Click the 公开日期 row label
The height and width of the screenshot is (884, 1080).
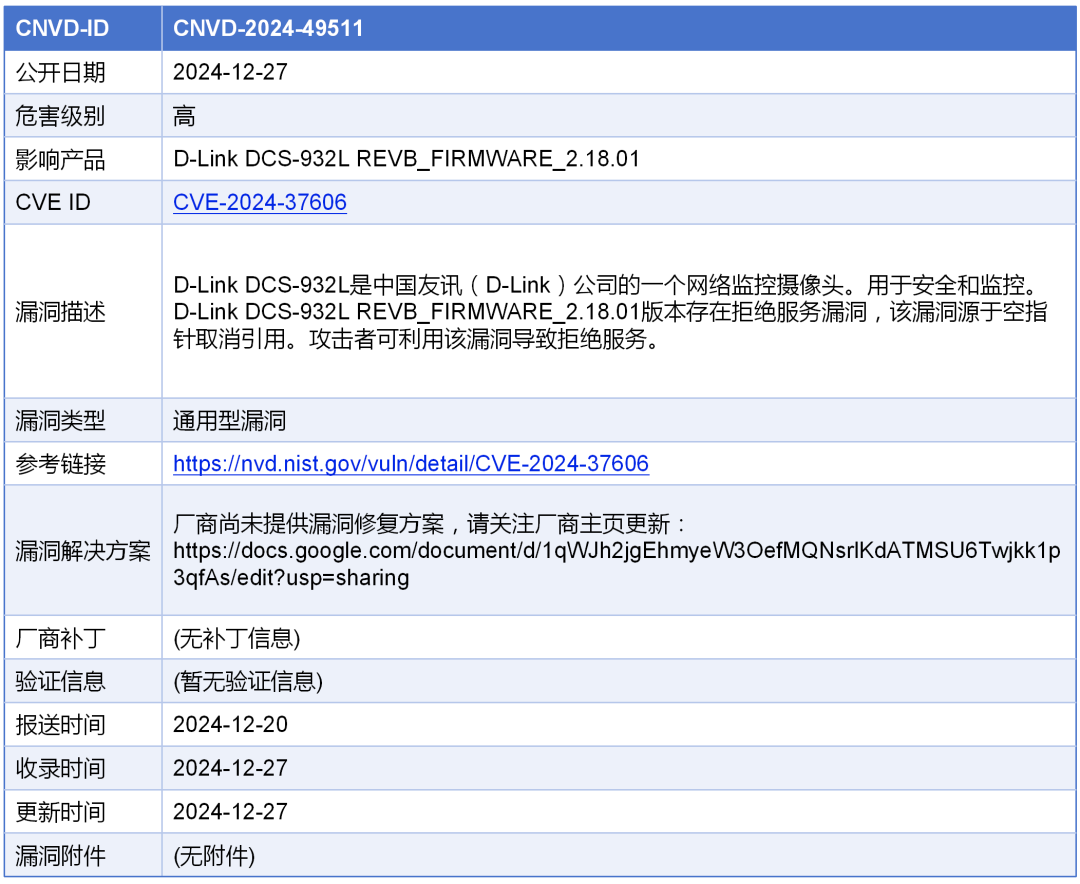[61, 72]
